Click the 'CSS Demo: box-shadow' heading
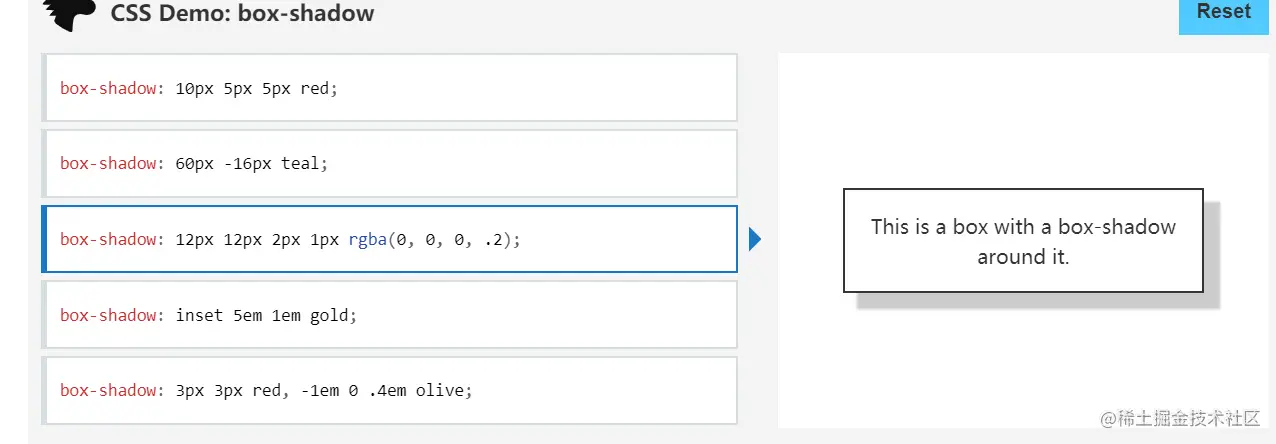The height and width of the screenshot is (444, 1276). pyautogui.click(x=242, y=14)
